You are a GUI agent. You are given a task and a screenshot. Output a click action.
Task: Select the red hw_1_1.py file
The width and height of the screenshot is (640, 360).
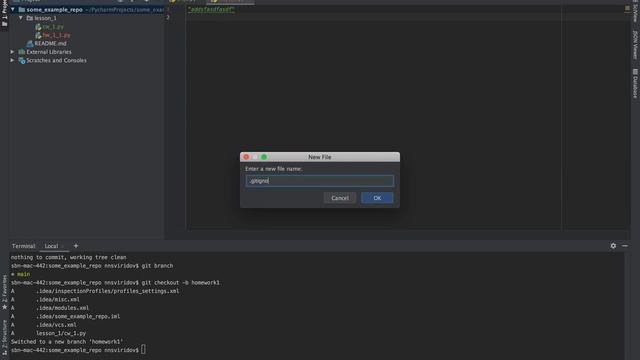[56, 35]
